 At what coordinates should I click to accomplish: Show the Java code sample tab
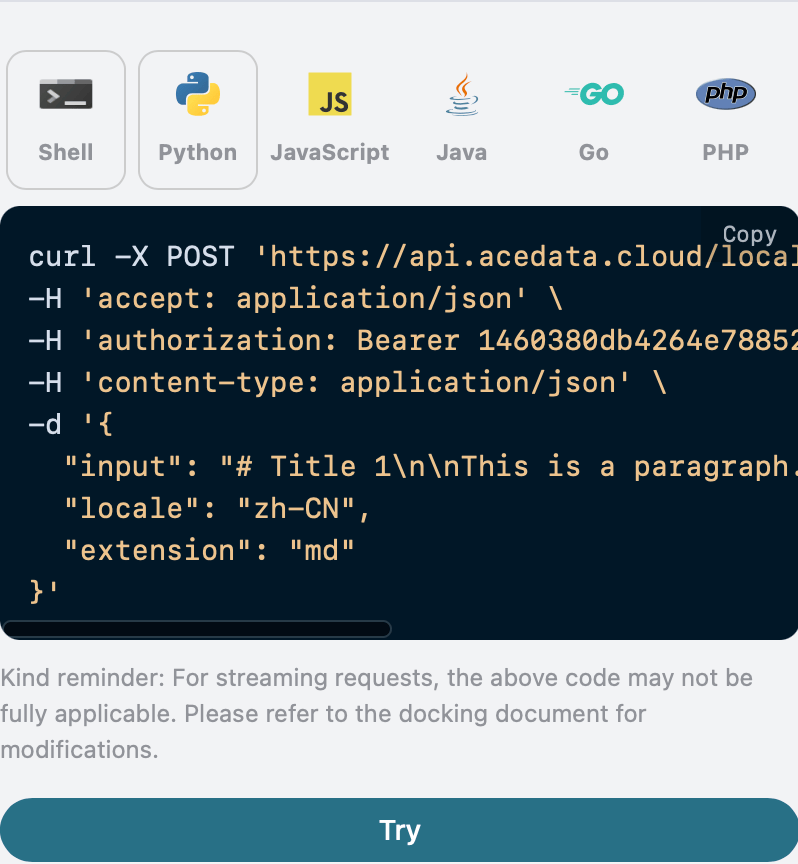(x=461, y=153)
